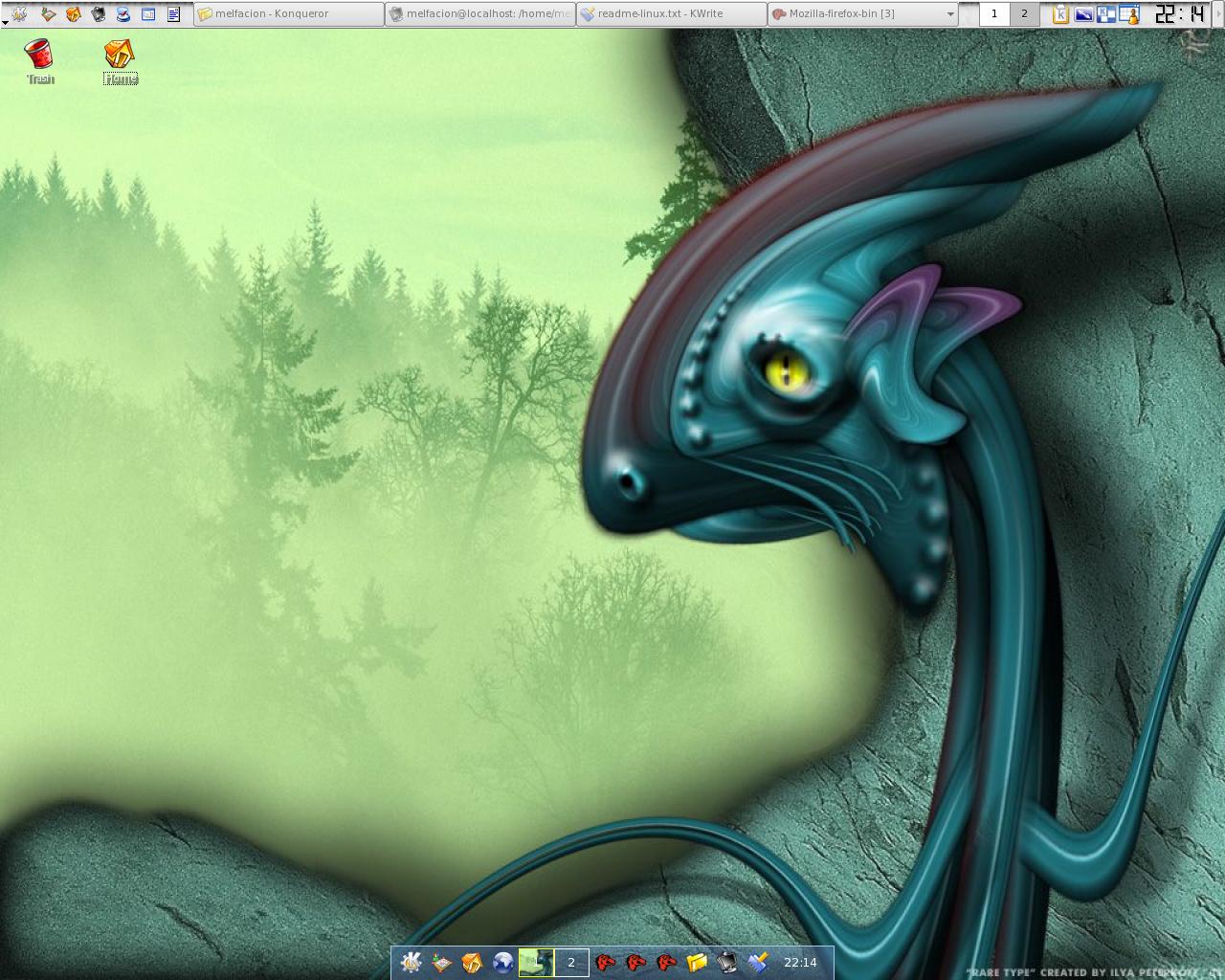Open the home folder icon in bottom dock
The width and height of the screenshot is (1225, 980).
point(472,962)
